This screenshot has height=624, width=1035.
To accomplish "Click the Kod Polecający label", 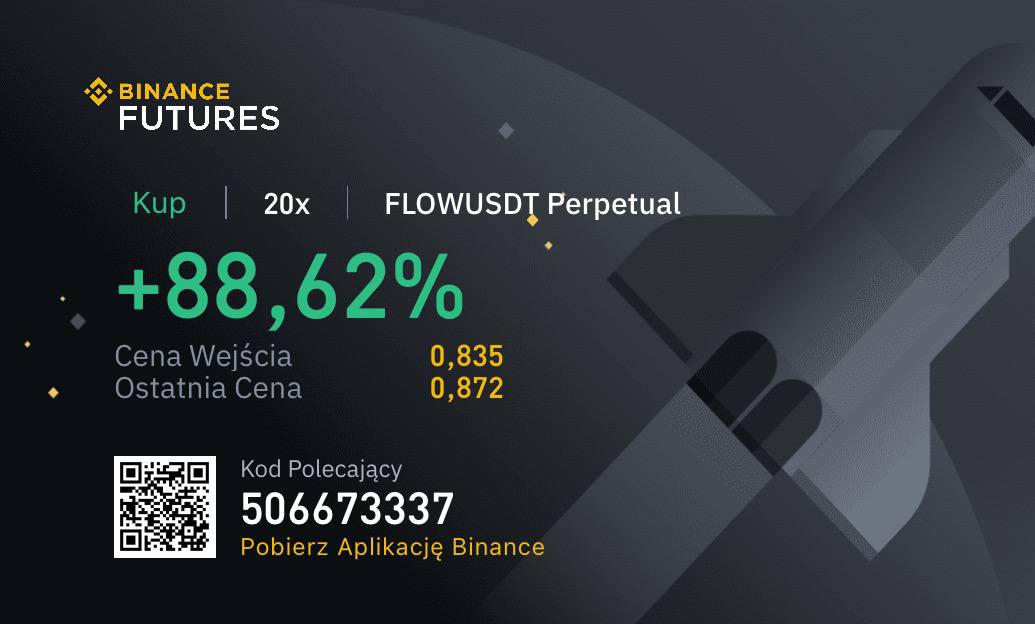I will tap(321, 469).
